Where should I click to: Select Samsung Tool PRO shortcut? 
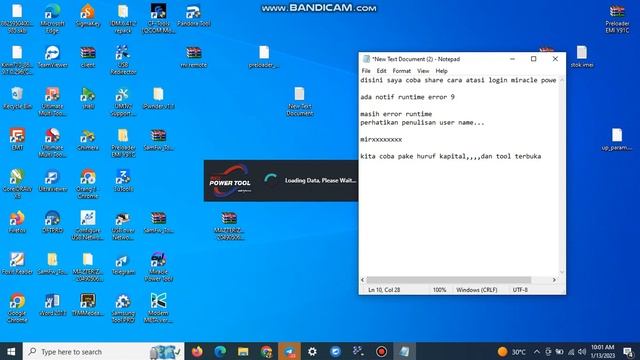(x=123, y=308)
